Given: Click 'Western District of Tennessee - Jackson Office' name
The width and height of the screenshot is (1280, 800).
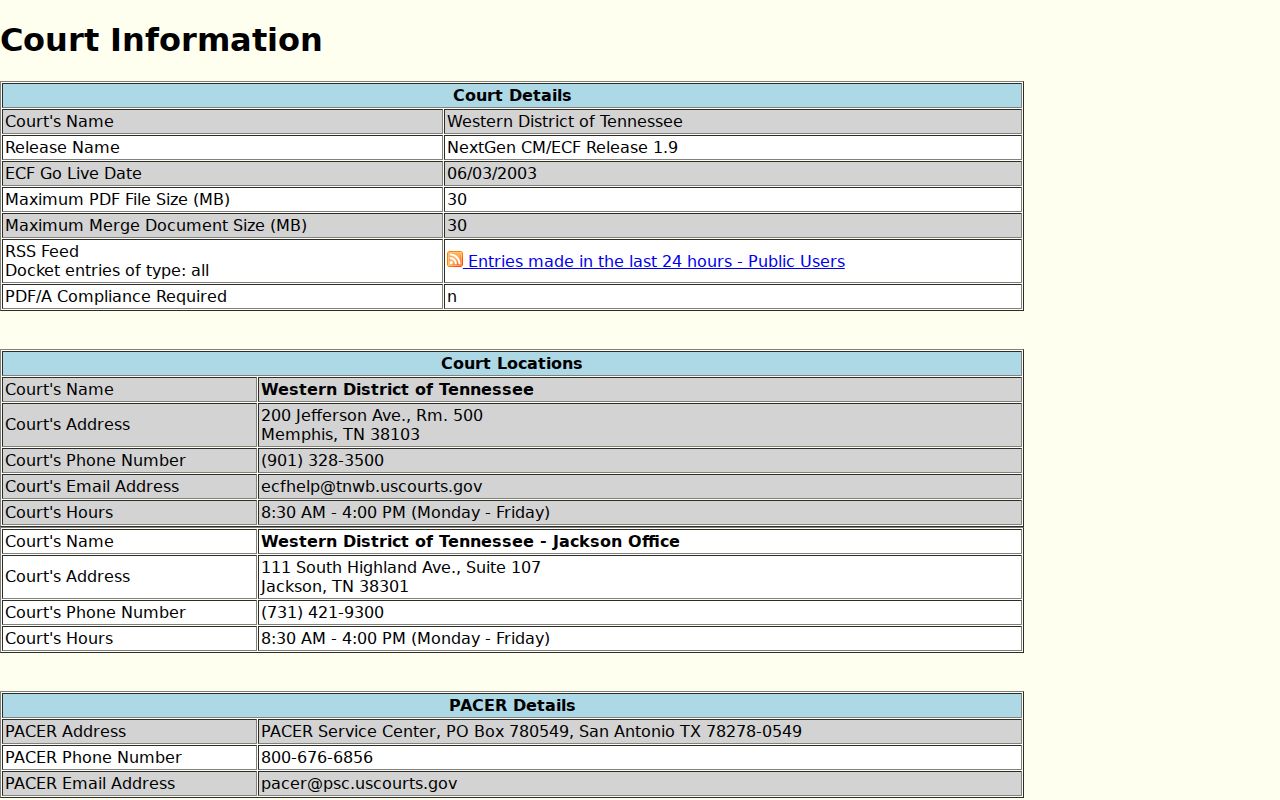Looking at the screenshot, I should pyautogui.click(x=470, y=541).
